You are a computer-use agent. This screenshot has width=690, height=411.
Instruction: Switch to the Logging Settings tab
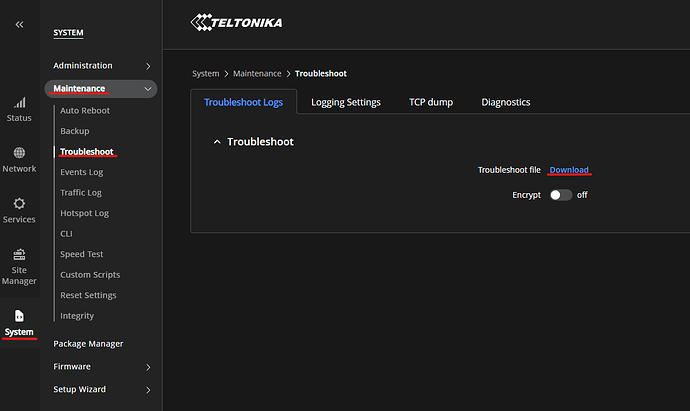[x=346, y=102]
